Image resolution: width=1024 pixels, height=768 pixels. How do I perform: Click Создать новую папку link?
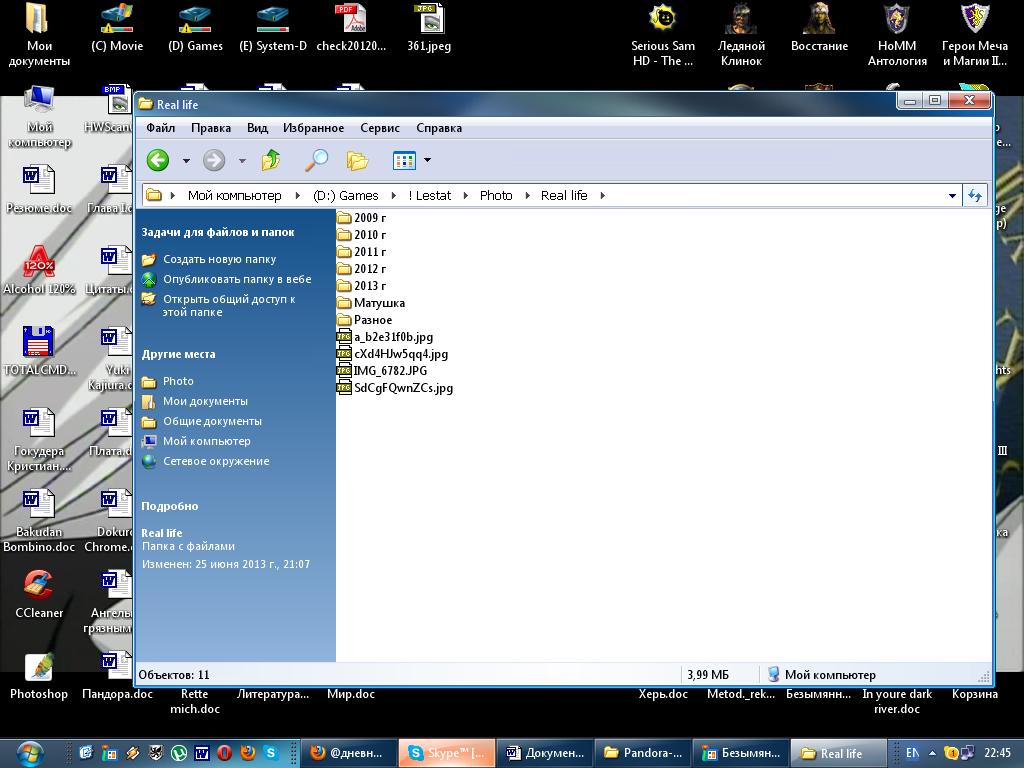coord(219,259)
